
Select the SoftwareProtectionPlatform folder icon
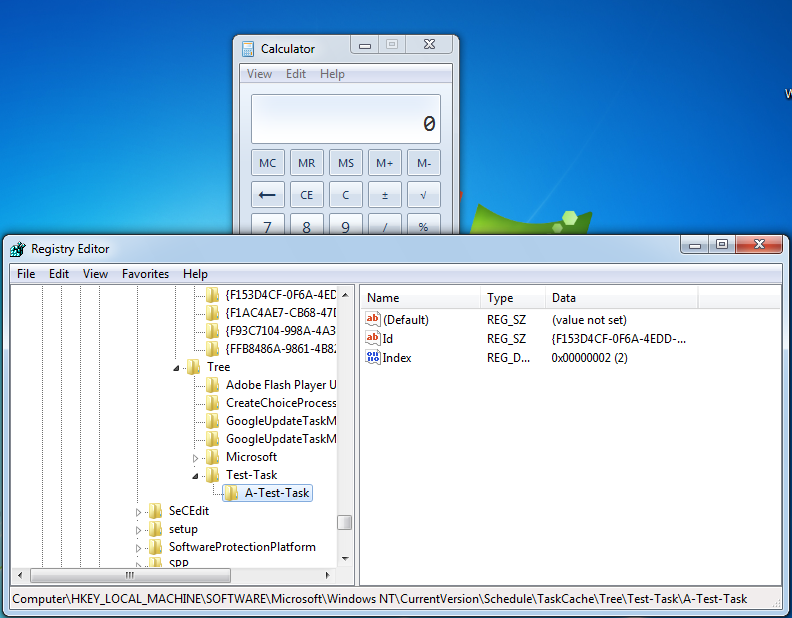tap(155, 547)
